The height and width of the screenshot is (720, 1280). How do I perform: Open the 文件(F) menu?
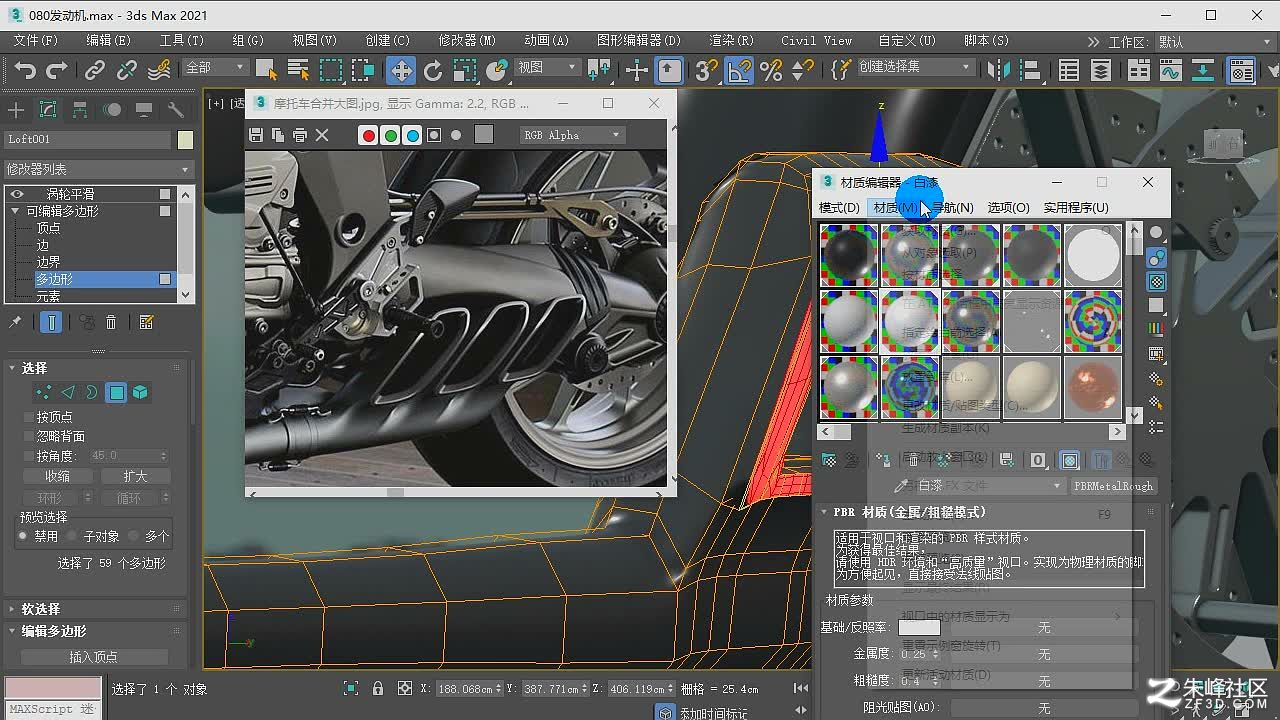click(x=36, y=40)
